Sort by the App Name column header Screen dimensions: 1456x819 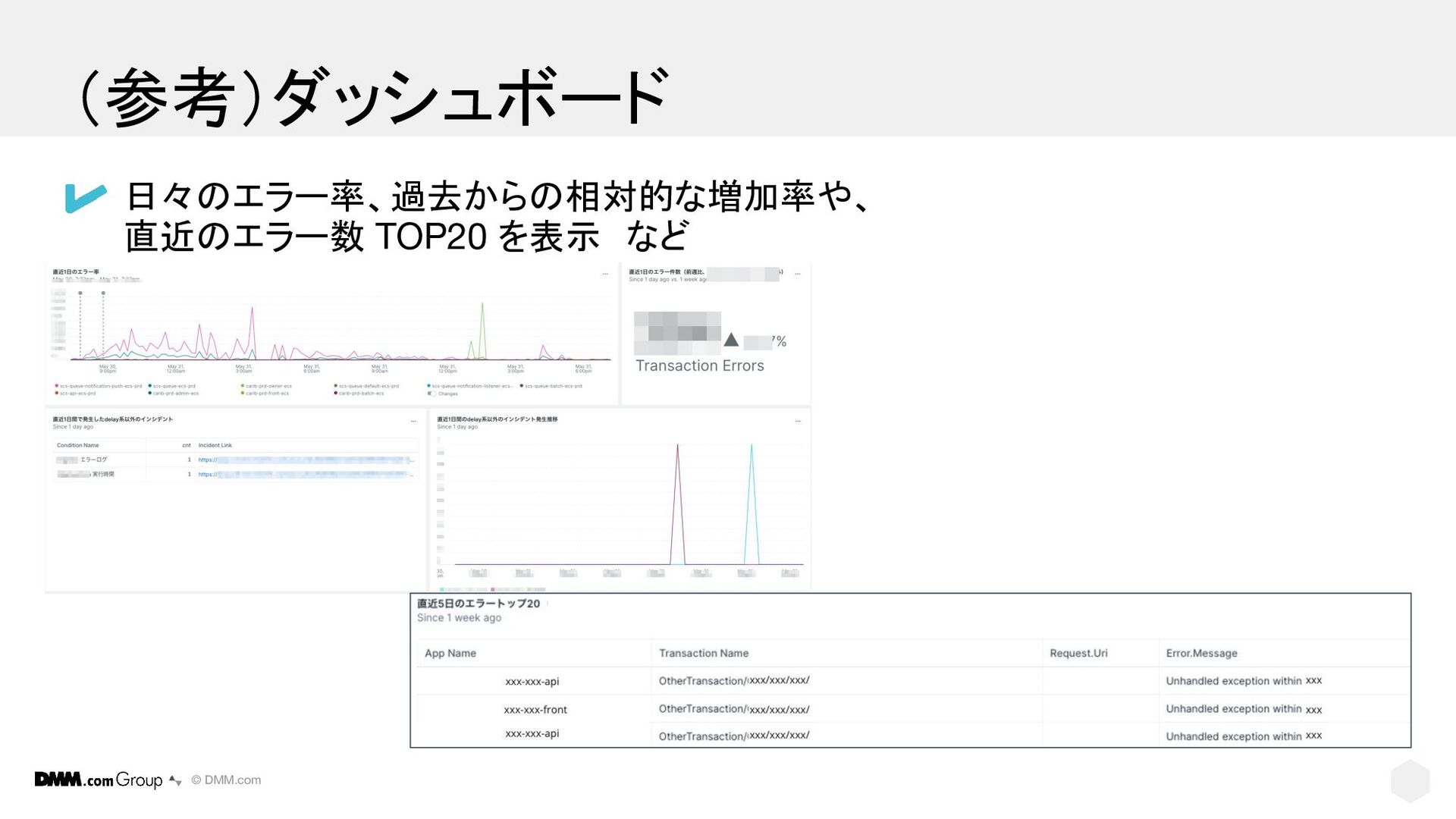450,653
